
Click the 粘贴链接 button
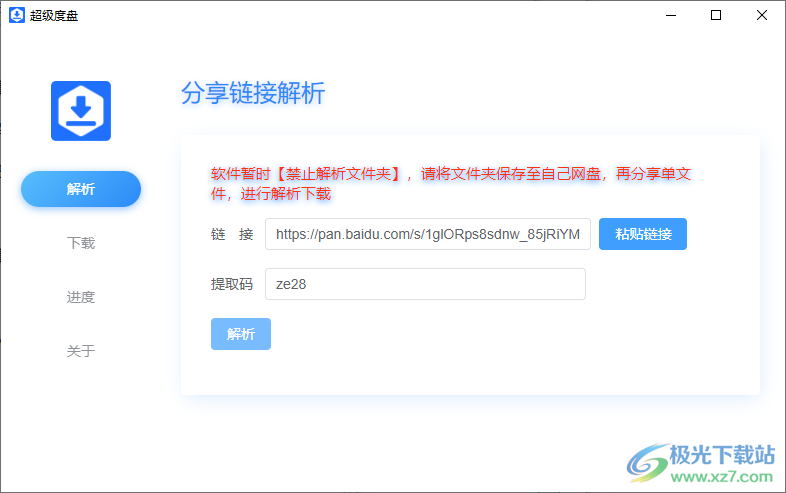click(643, 234)
